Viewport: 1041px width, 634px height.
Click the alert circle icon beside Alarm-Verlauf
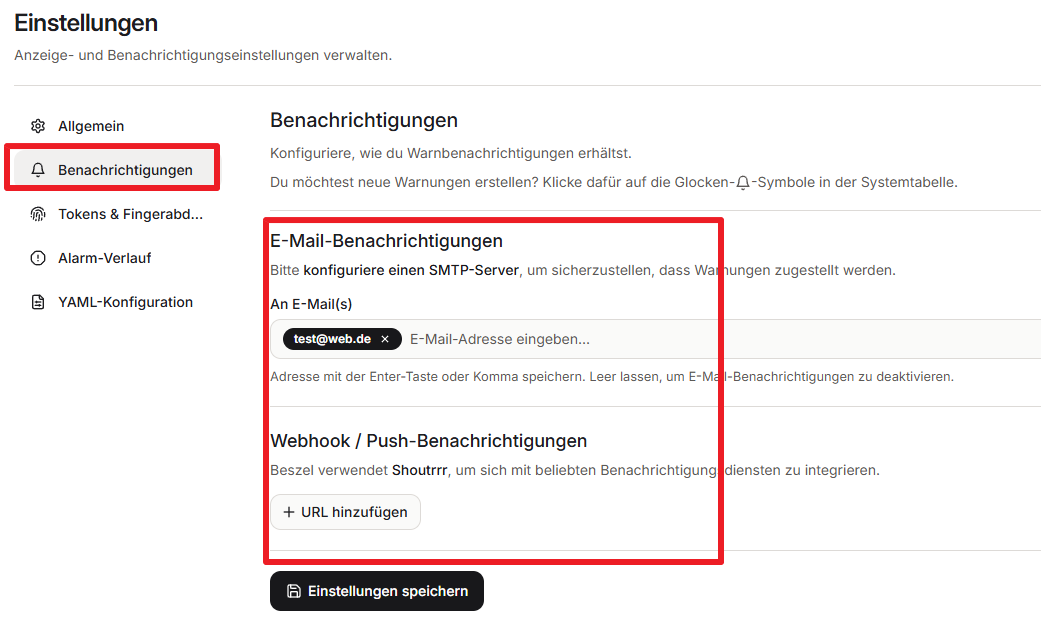[x=38, y=258]
